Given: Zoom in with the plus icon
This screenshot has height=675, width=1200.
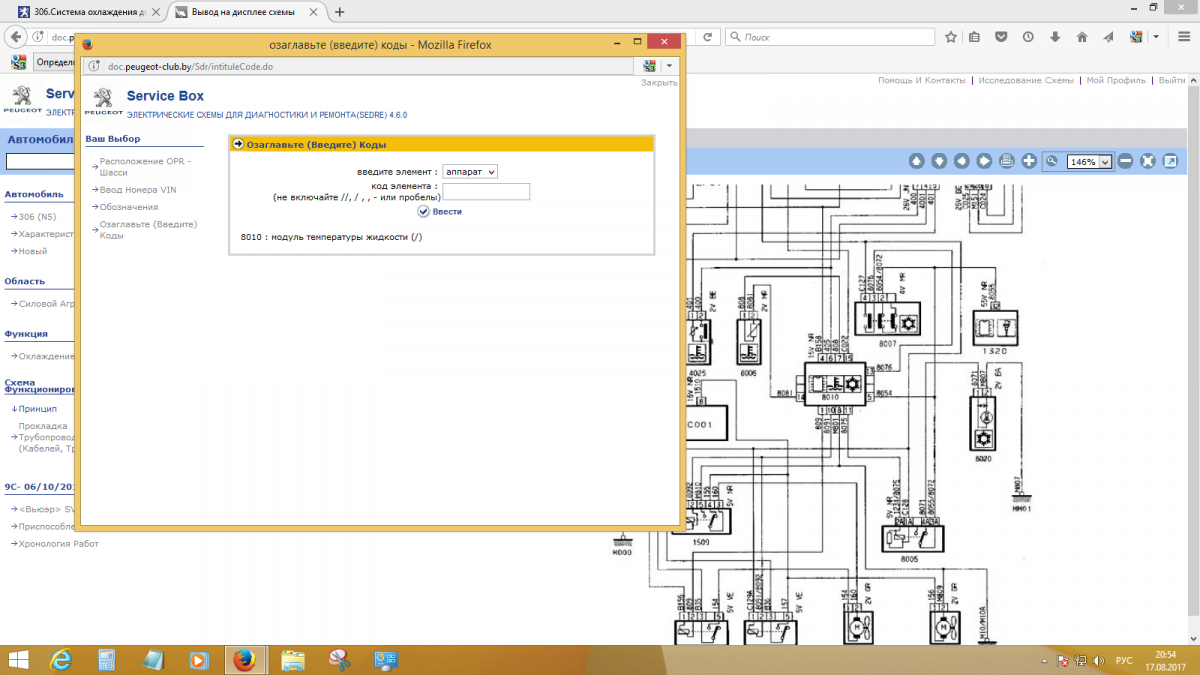Looking at the screenshot, I should (1029, 161).
